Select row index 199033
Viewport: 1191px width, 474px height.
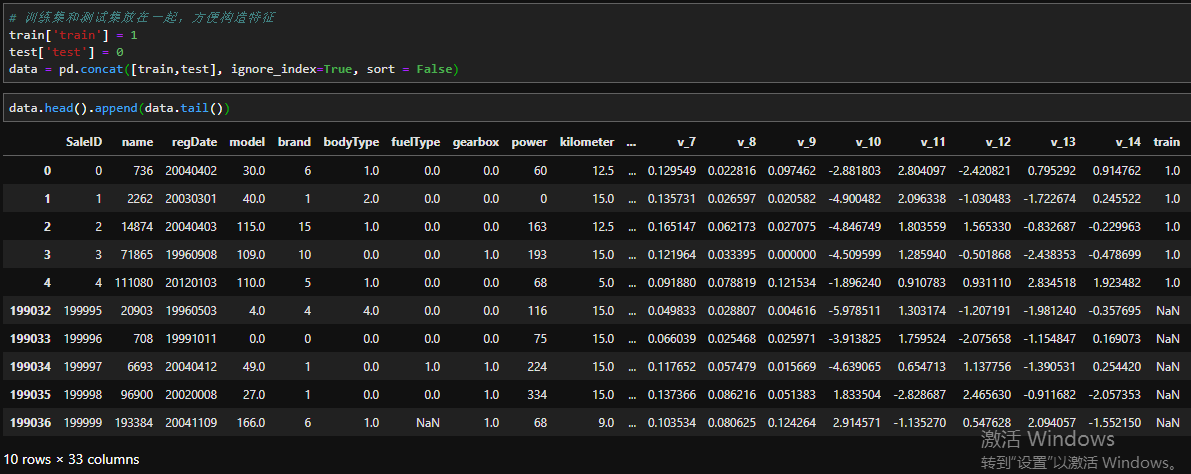point(30,338)
